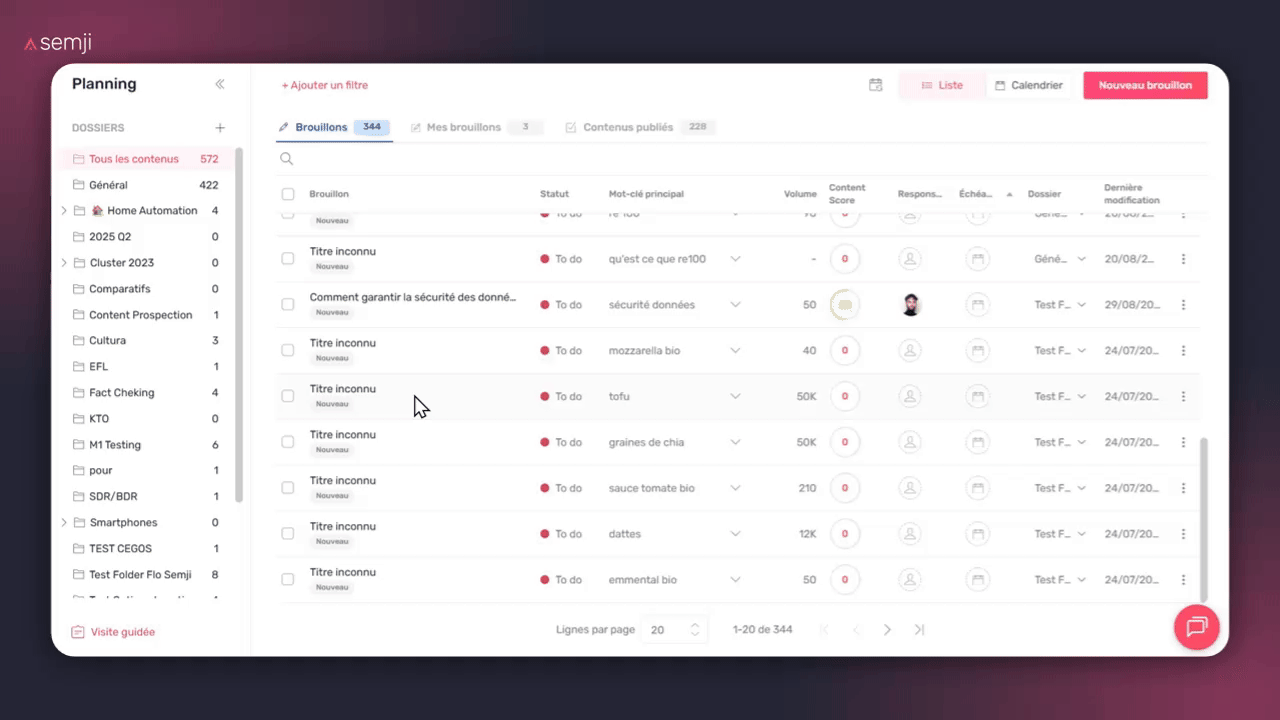Add a new folder with plus icon
Viewport: 1280px width, 720px height.
click(x=220, y=128)
